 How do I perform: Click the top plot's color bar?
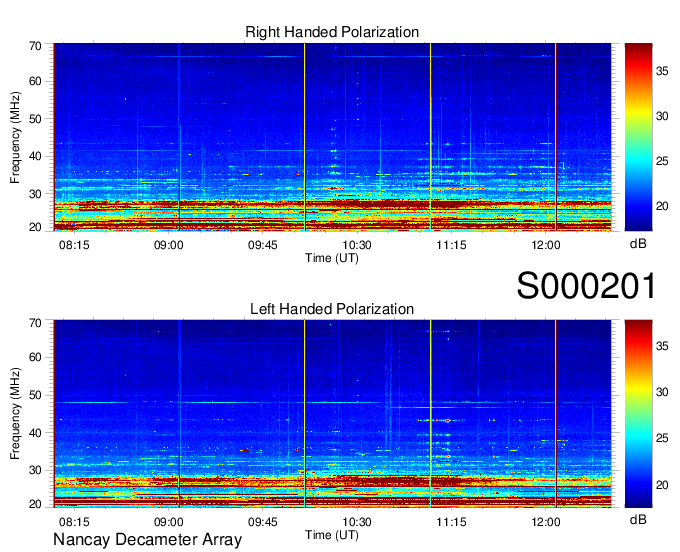[x=638, y=137]
